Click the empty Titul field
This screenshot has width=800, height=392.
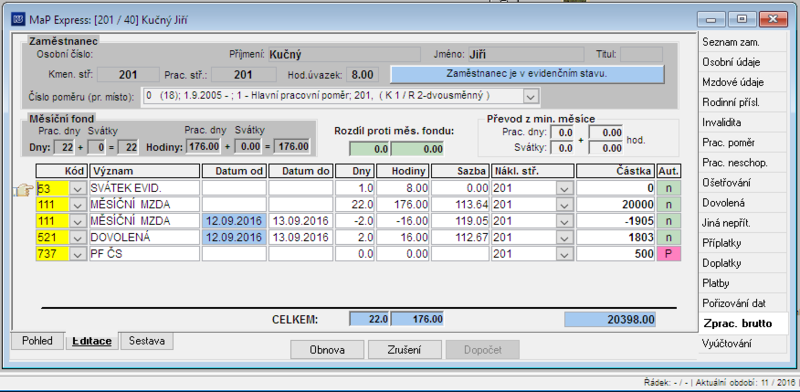[641, 55]
